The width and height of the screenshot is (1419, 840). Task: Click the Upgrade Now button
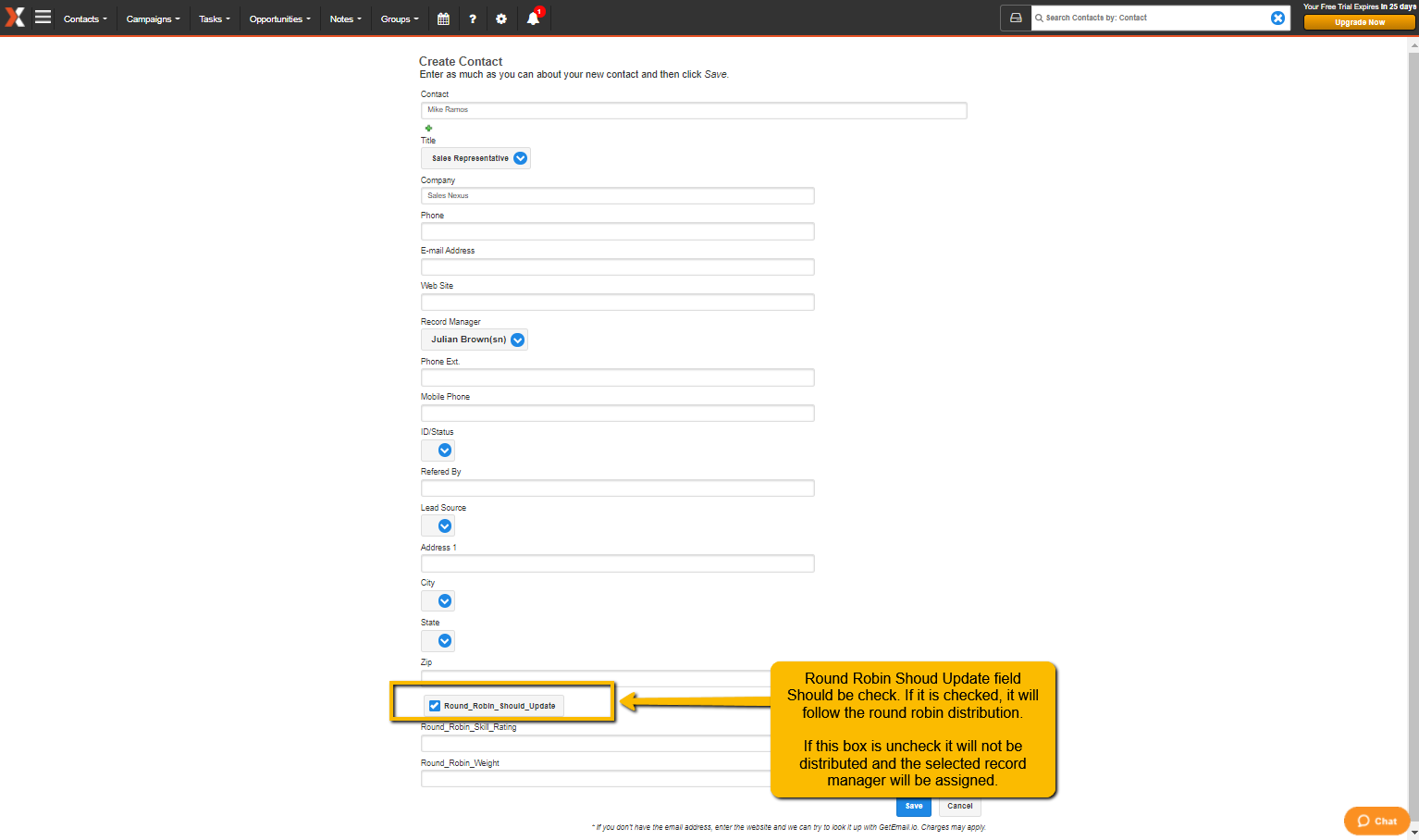tap(1359, 22)
